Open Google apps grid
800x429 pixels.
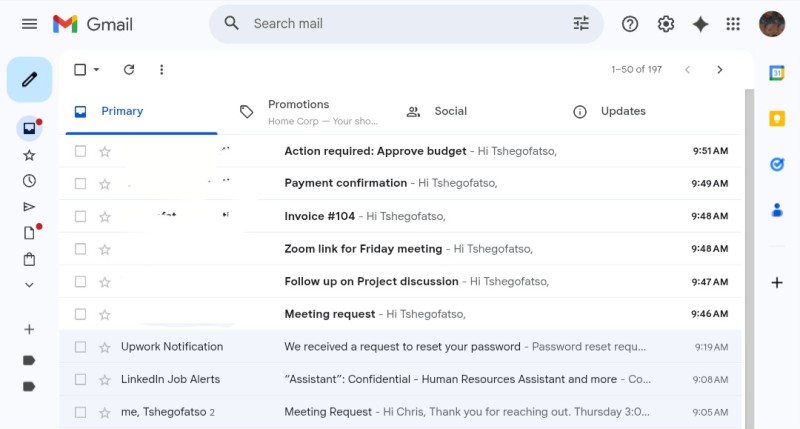tap(733, 24)
